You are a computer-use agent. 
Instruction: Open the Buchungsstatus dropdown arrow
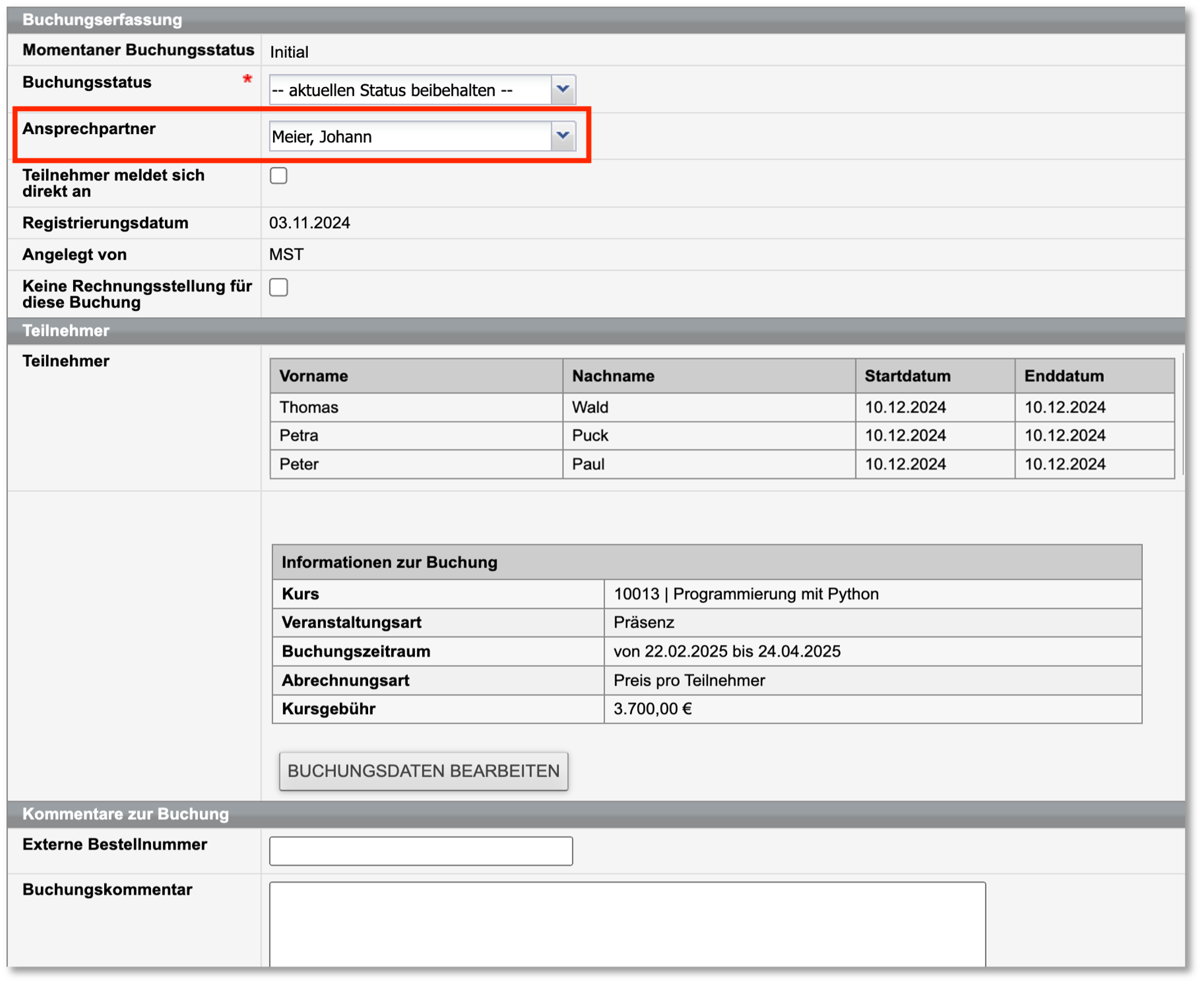pos(563,90)
